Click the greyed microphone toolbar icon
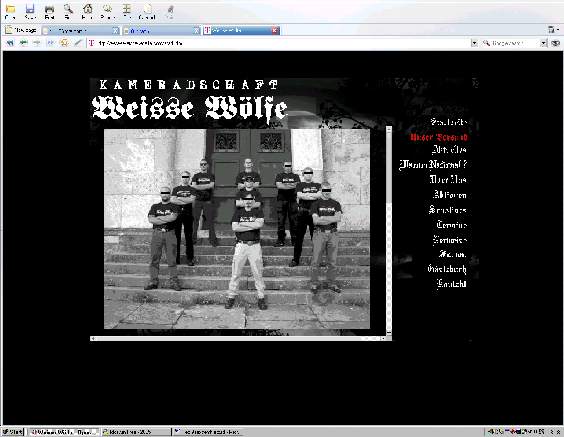This screenshot has height=437, width=564. click(170, 12)
